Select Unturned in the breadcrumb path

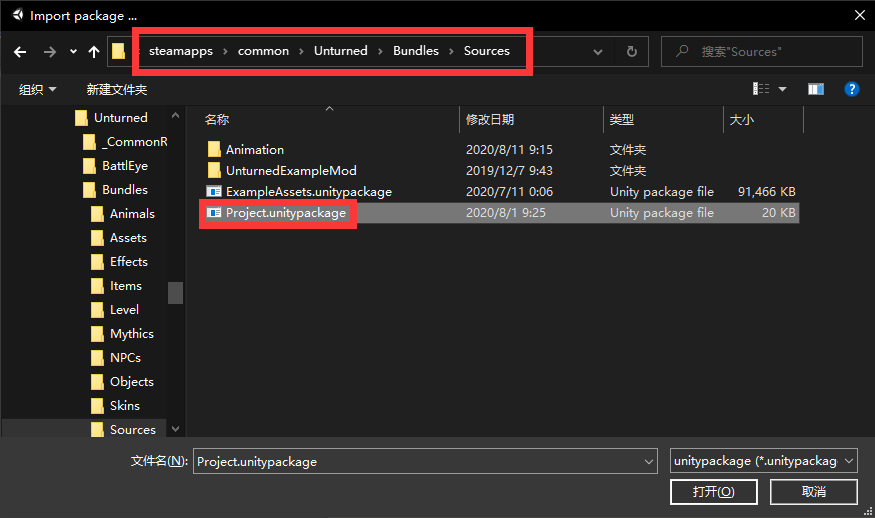click(340, 51)
